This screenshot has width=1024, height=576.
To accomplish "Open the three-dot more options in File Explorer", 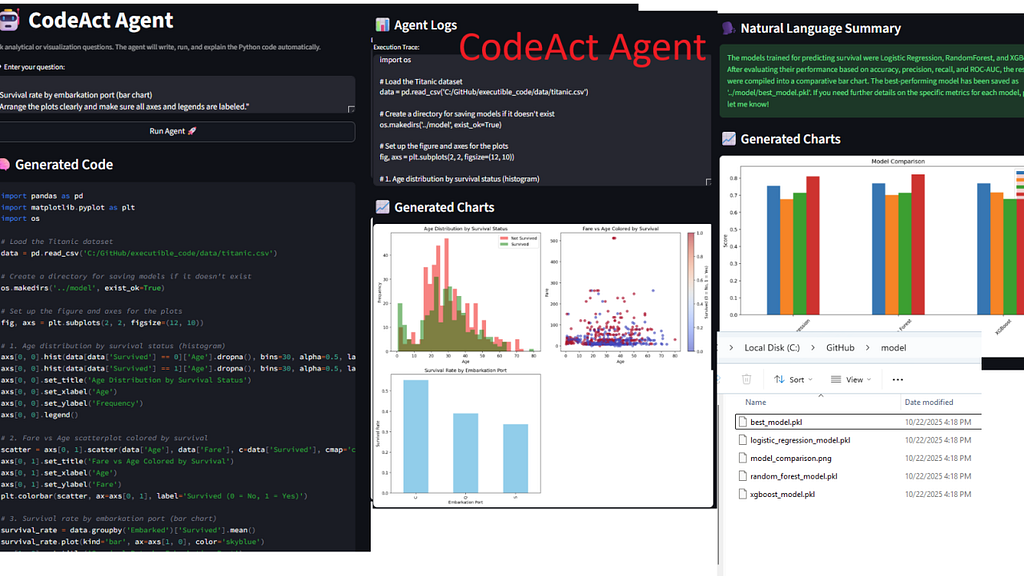I will pos(897,379).
